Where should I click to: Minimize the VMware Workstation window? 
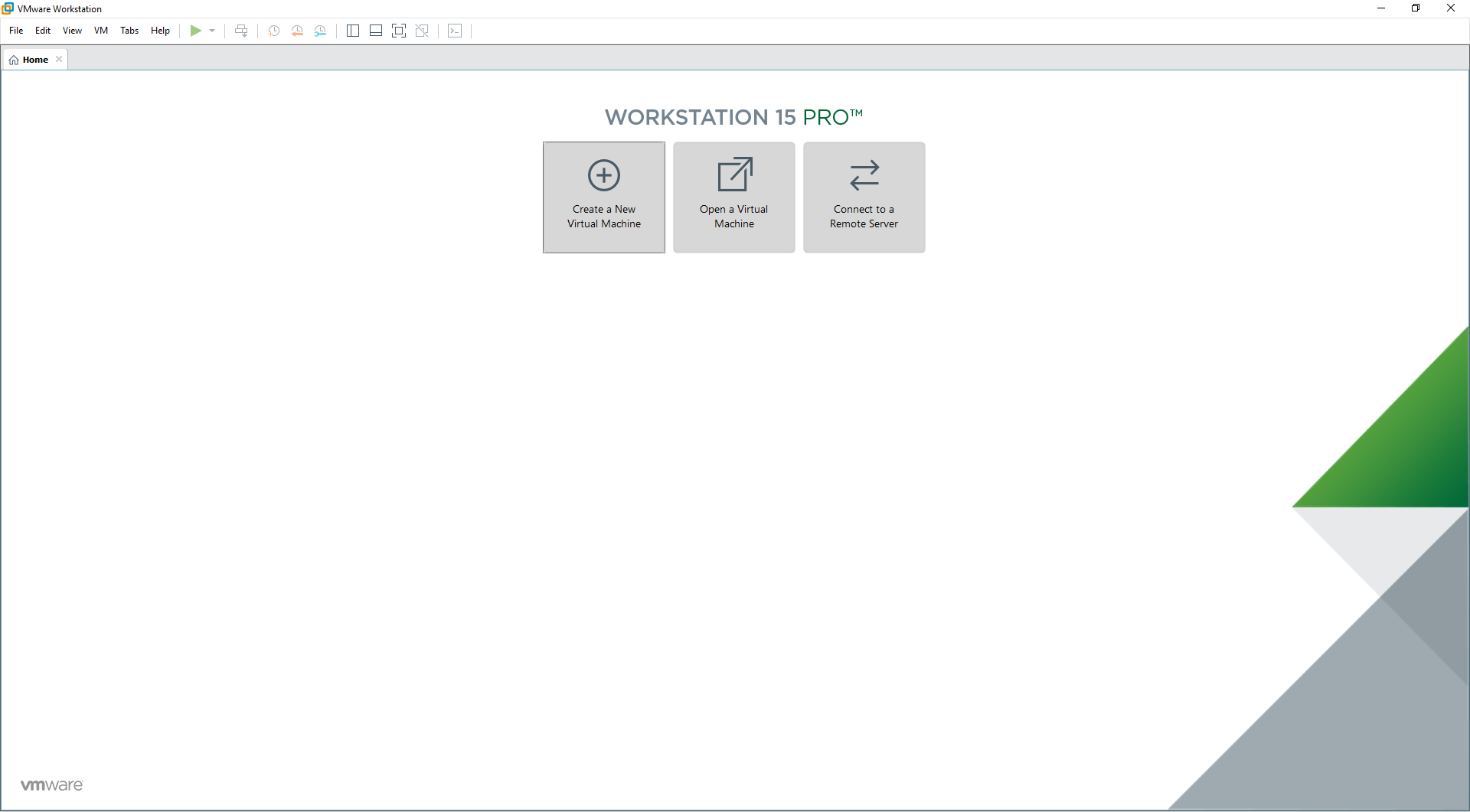click(x=1381, y=8)
